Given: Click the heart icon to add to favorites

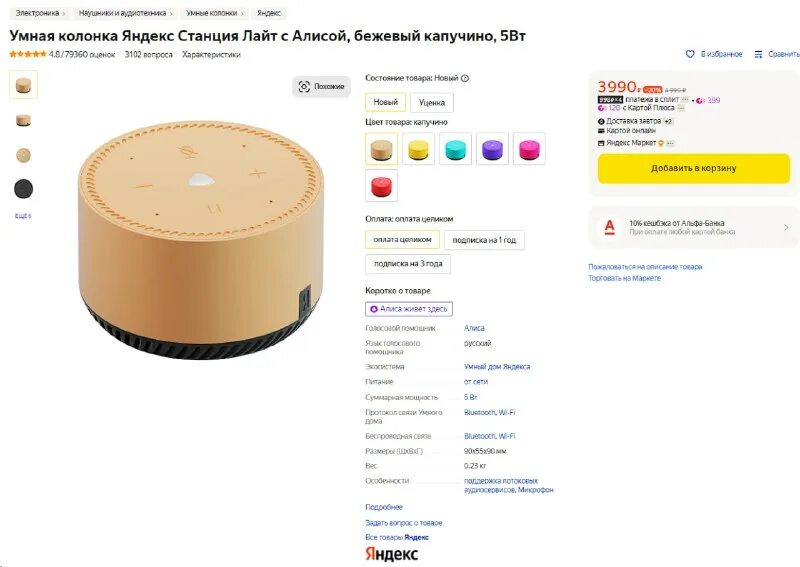Looking at the screenshot, I should [x=690, y=54].
